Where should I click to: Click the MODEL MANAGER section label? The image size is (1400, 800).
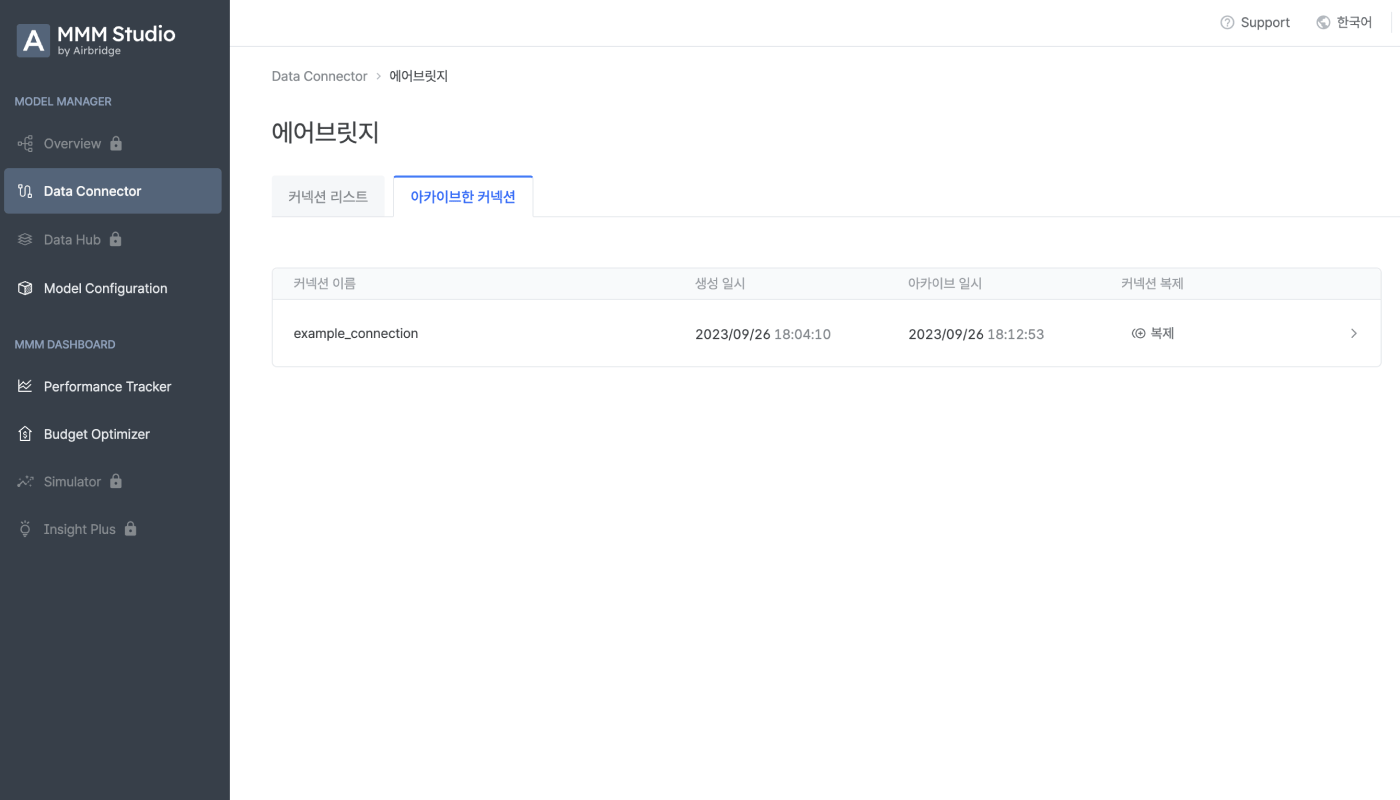tap(63, 102)
